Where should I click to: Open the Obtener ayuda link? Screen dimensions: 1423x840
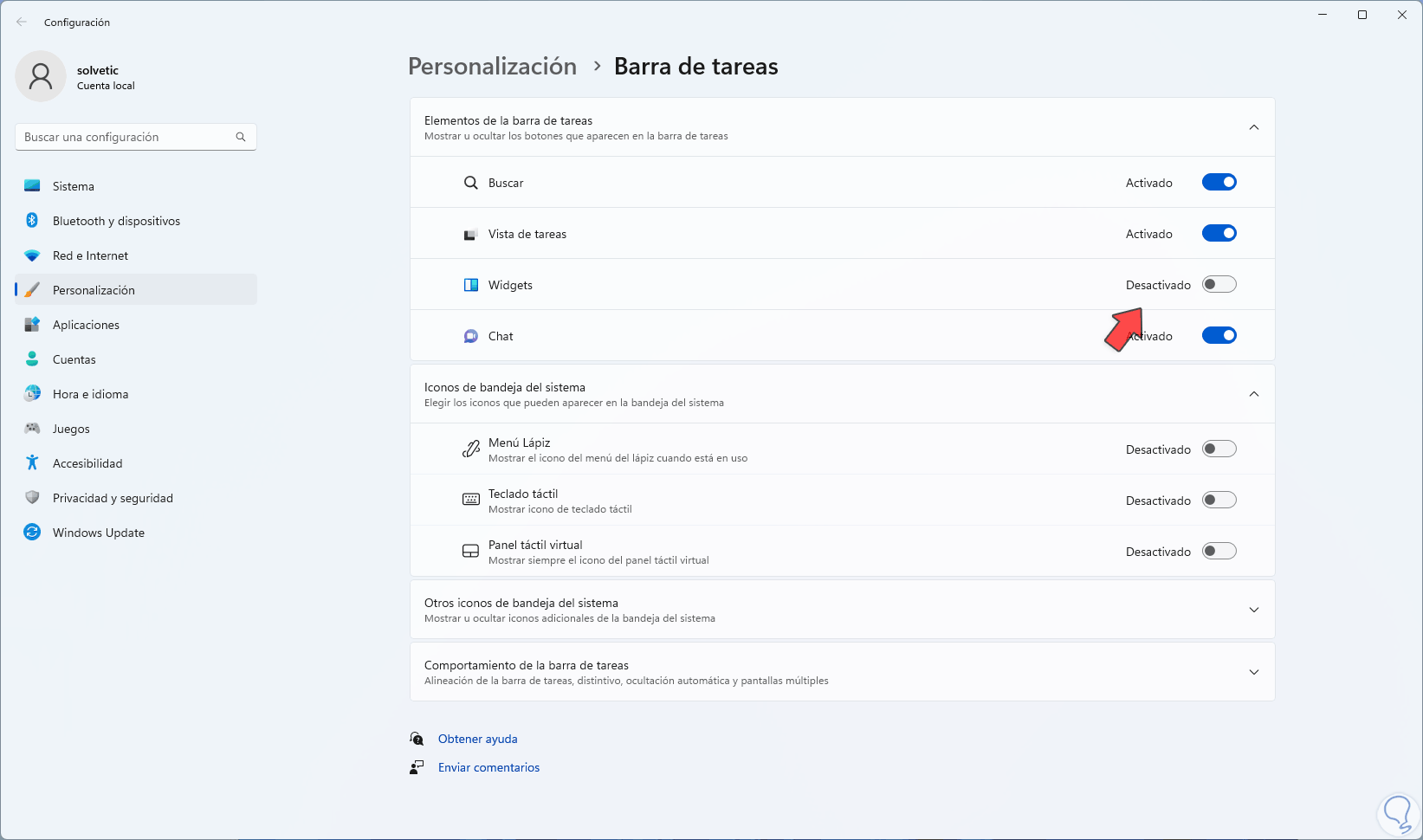477,739
